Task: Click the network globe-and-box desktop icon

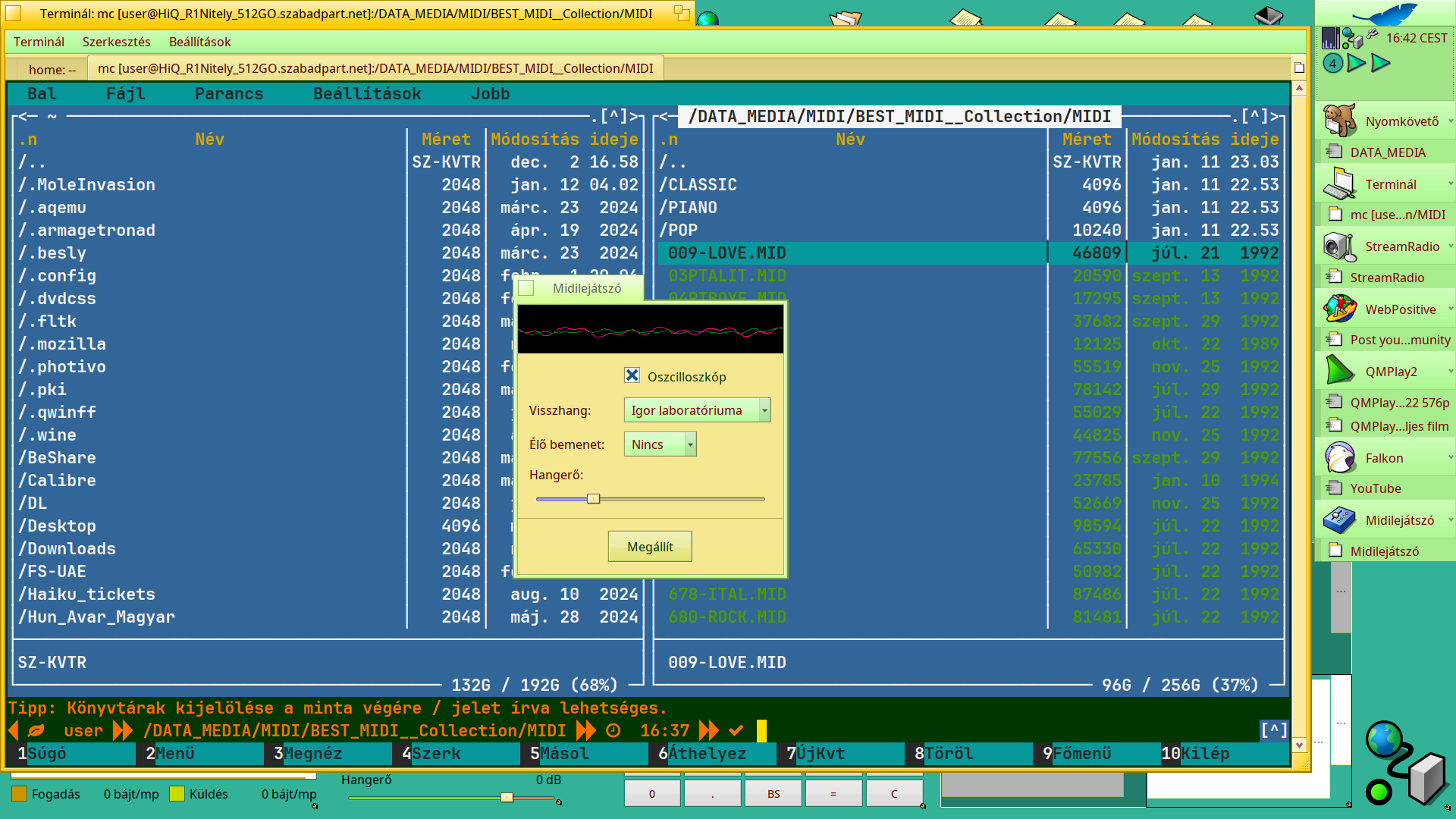Action: [1407, 764]
